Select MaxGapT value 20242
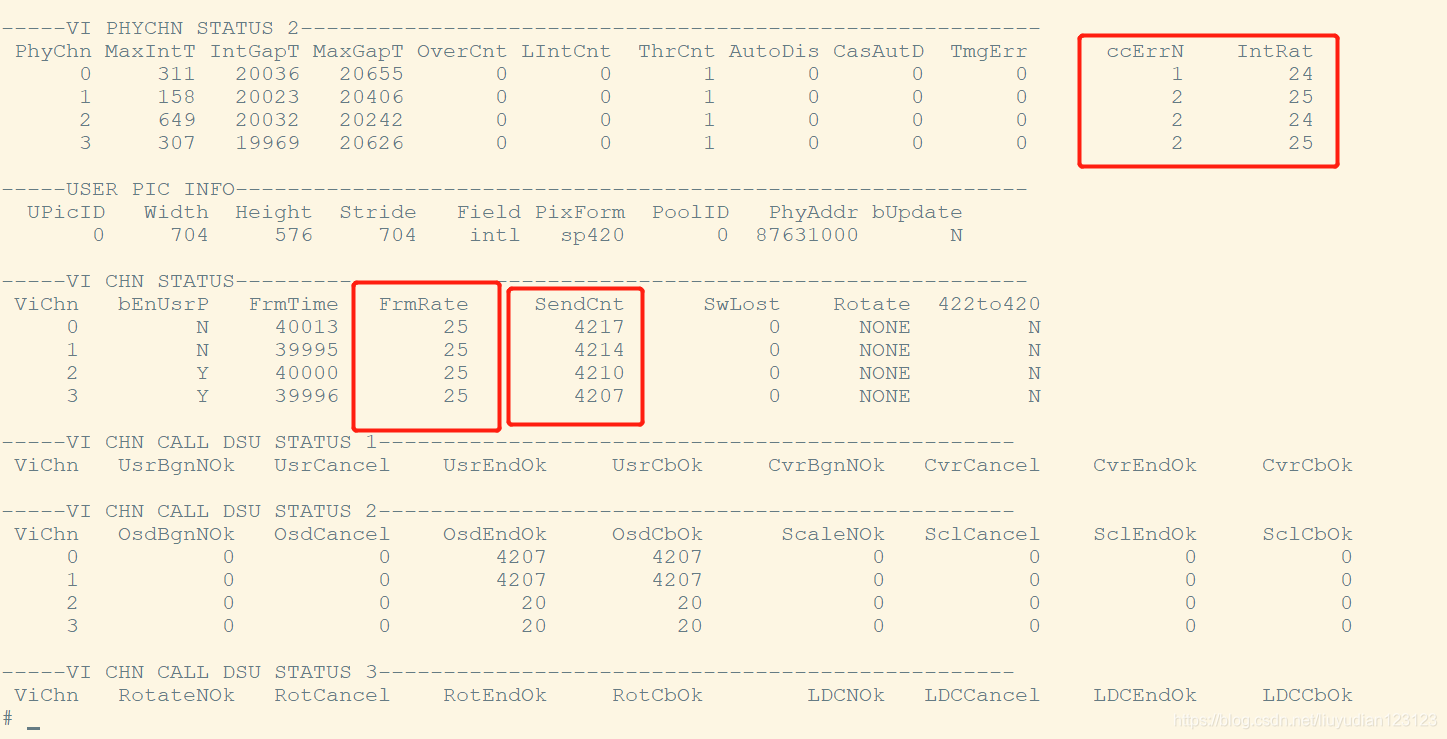Image resolution: width=1447 pixels, height=739 pixels. coord(371,120)
